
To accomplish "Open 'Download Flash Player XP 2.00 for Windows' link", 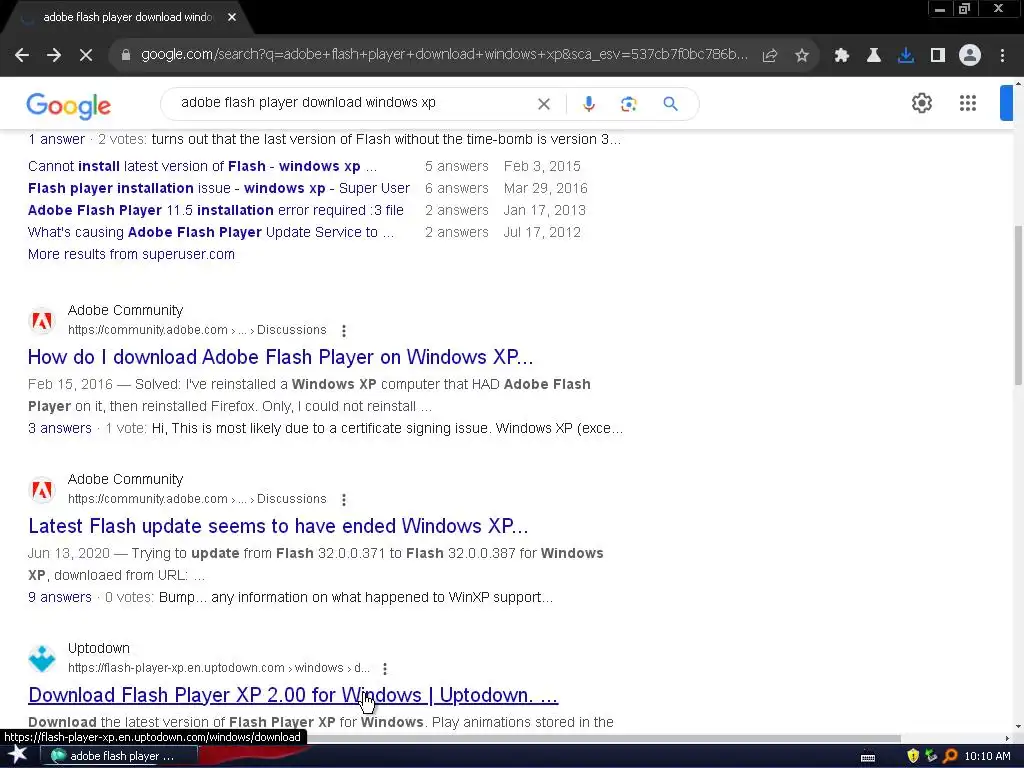I will click(293, 696).
